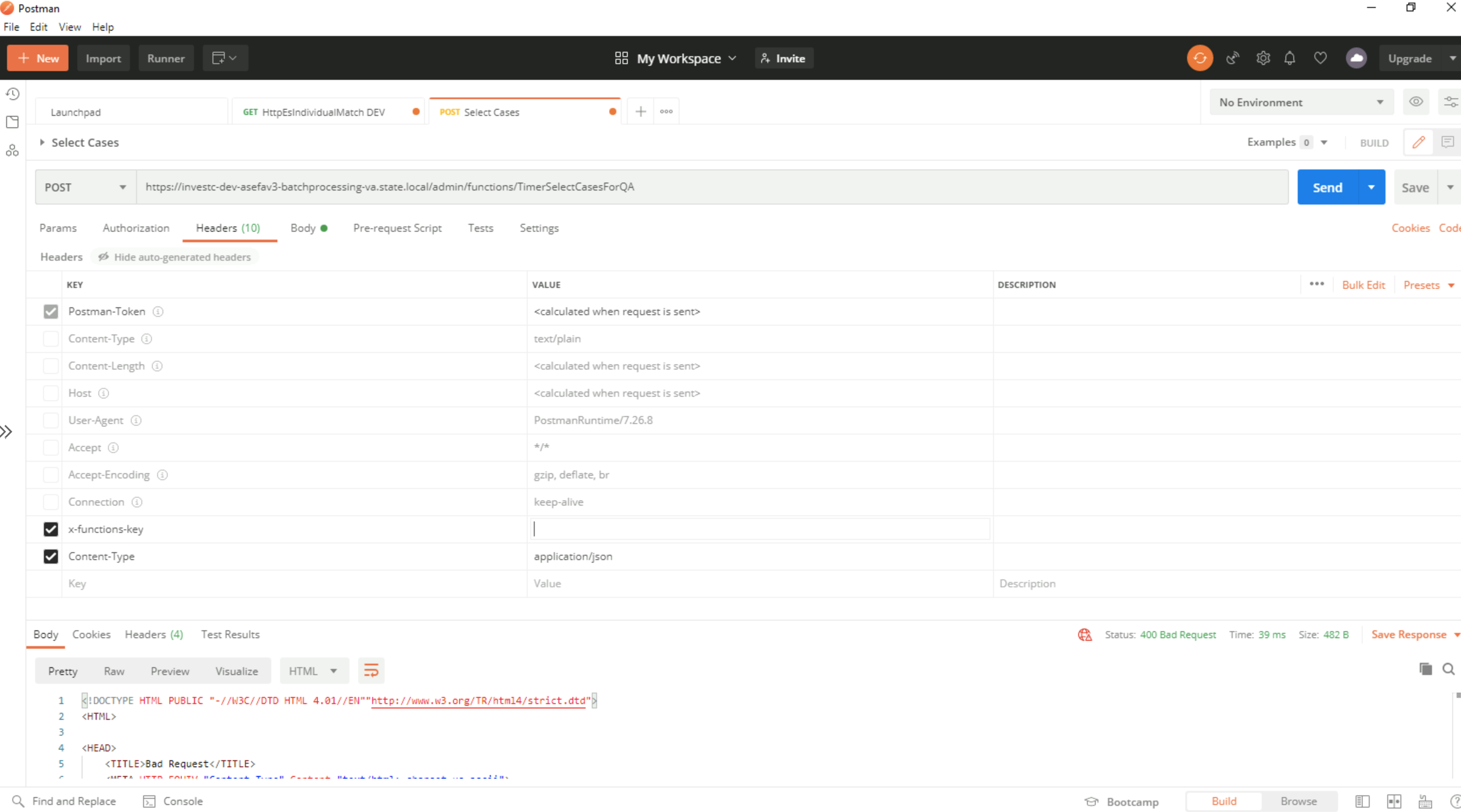The height and width of the screenshot is (812, 1461).
Task: Click the environment quick look eye icon
Action: pos(1416,102)
